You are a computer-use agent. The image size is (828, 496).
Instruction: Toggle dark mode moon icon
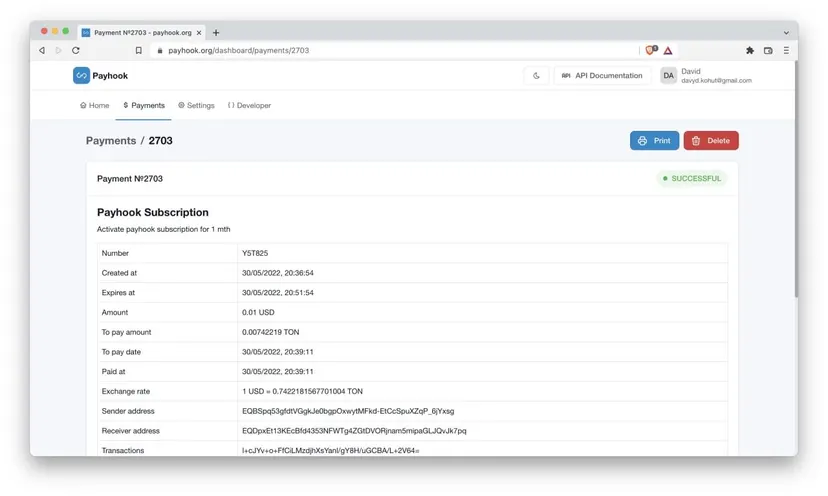point(537,76)
